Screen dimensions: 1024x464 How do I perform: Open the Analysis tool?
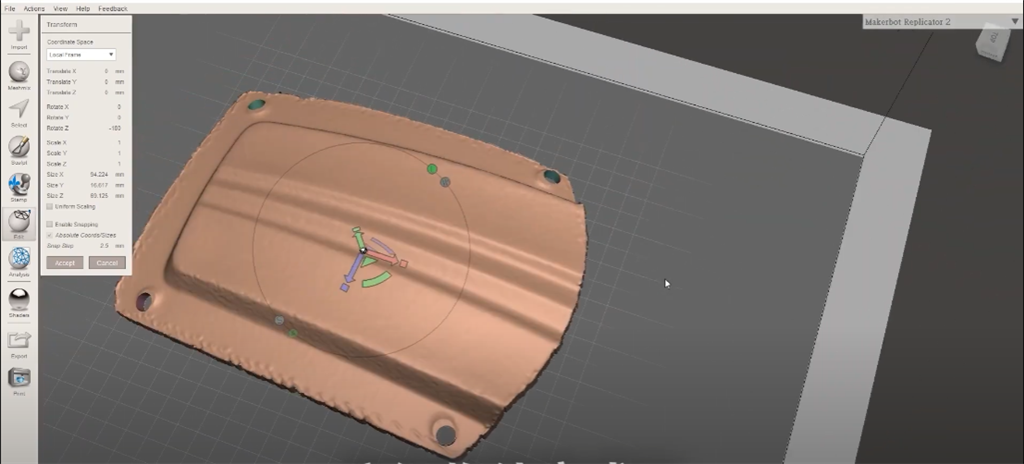point(19,260)
